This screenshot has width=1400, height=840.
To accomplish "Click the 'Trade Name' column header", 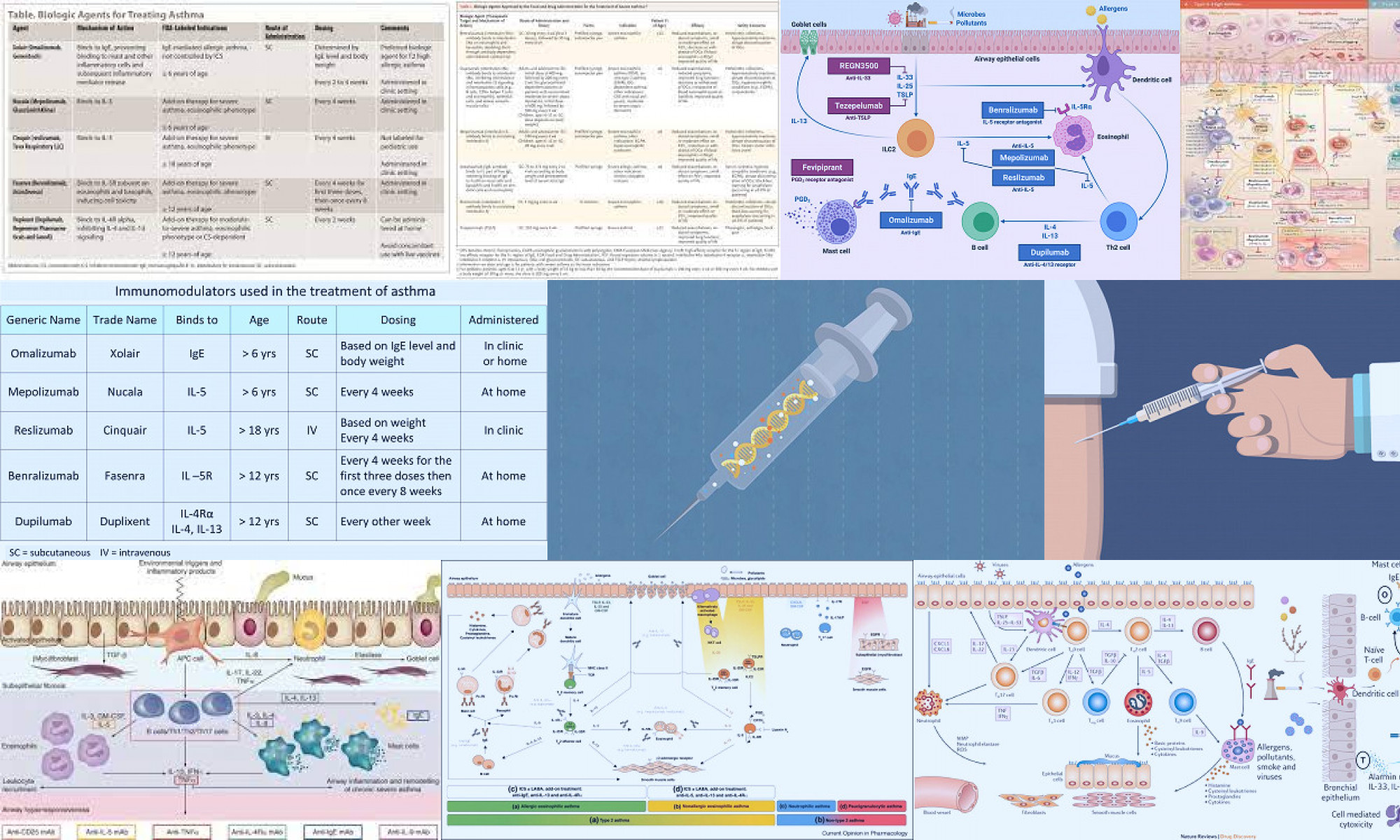I will pos(125,320).
